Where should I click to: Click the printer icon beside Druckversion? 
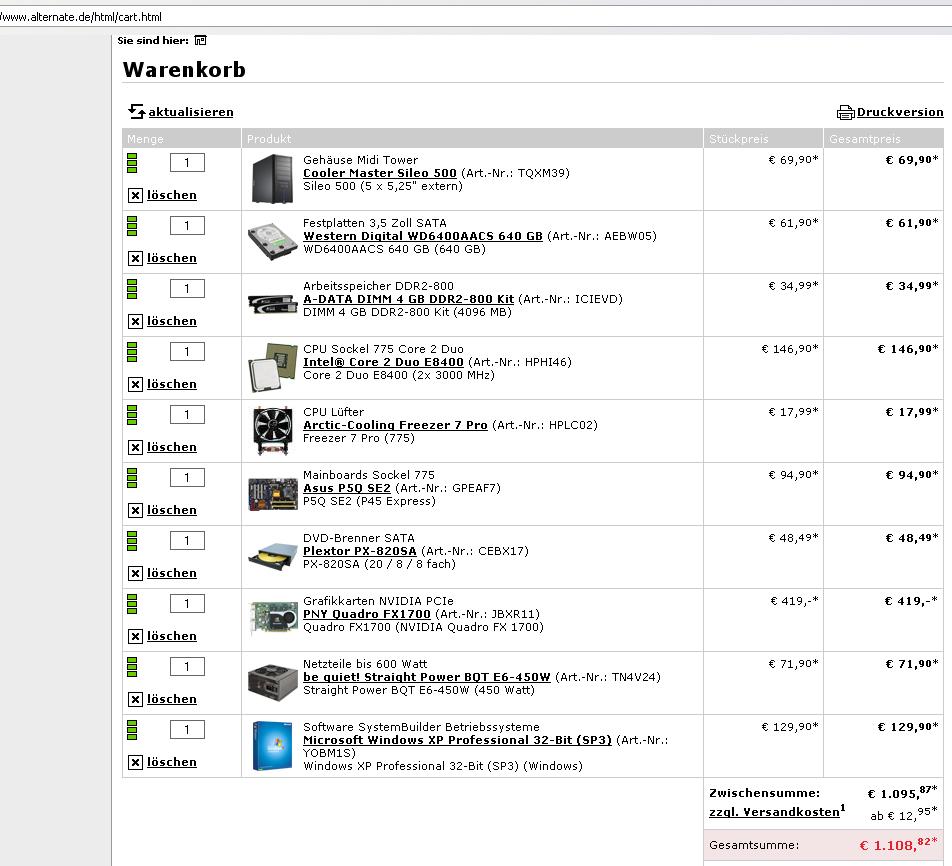[x=845, y=112]
